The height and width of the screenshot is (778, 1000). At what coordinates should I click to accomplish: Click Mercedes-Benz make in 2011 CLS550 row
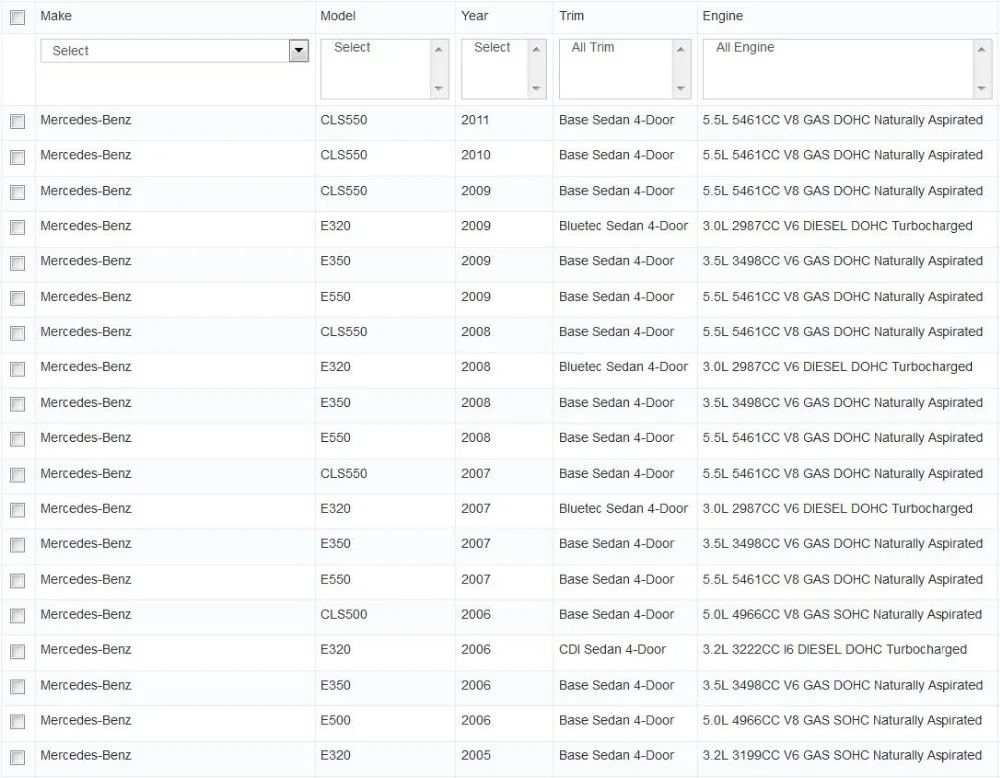point(85,120)
